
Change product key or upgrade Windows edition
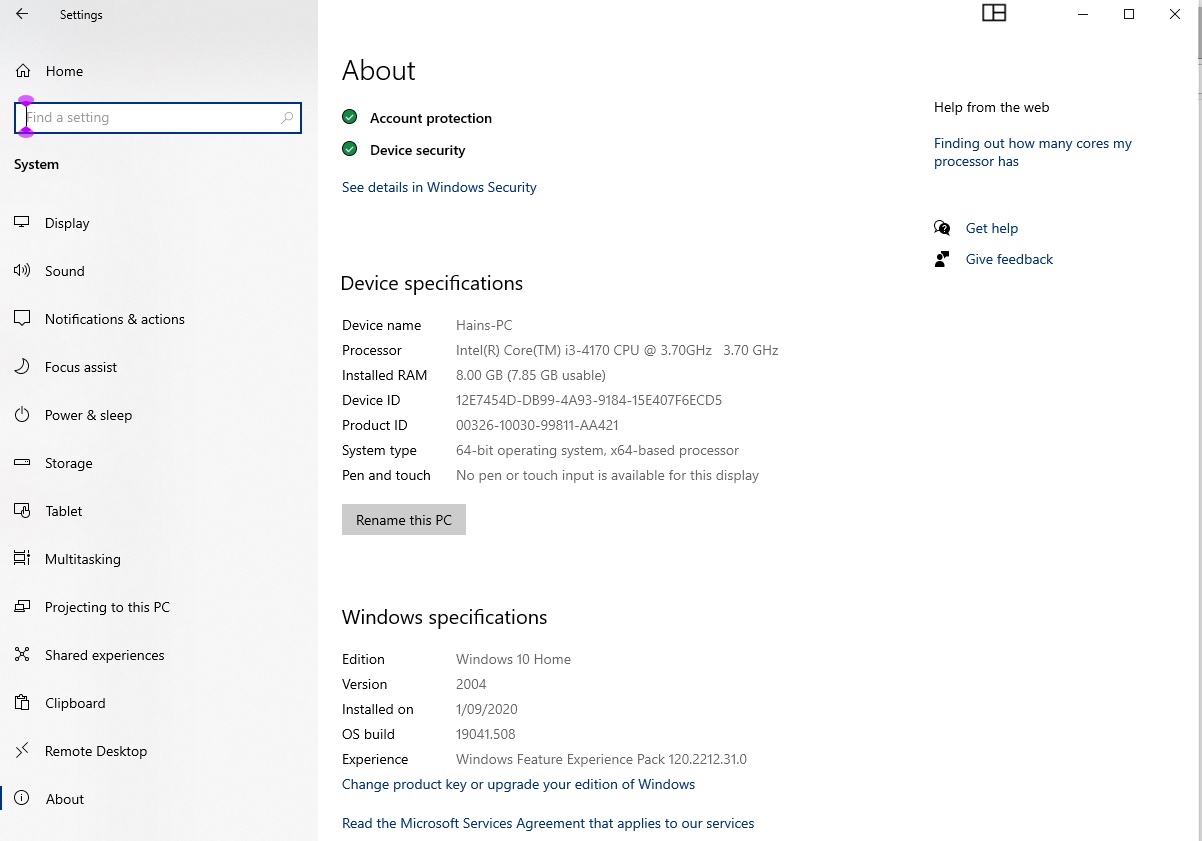coord(518,784)
